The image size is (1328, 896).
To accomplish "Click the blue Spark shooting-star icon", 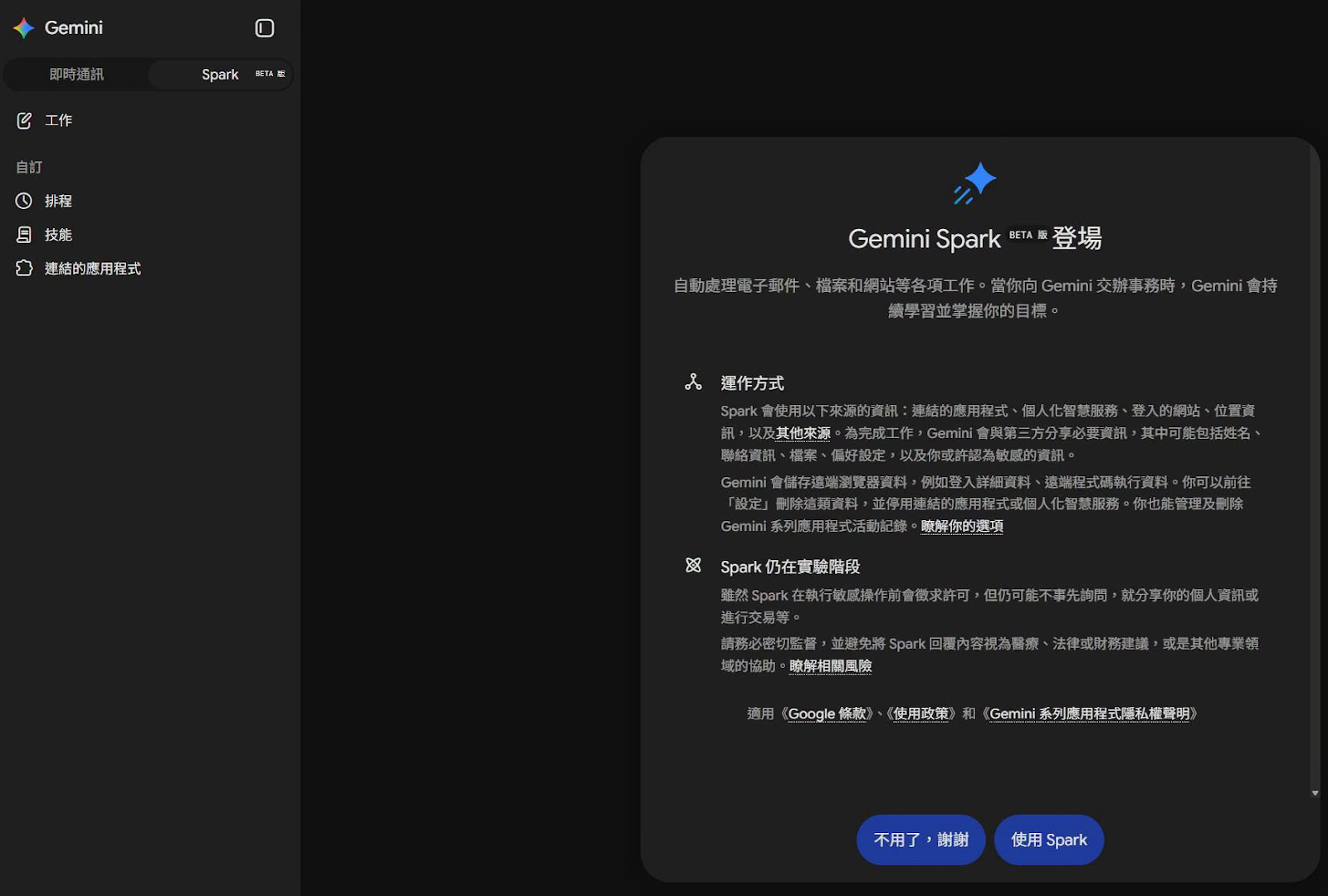I will [974, 183].
